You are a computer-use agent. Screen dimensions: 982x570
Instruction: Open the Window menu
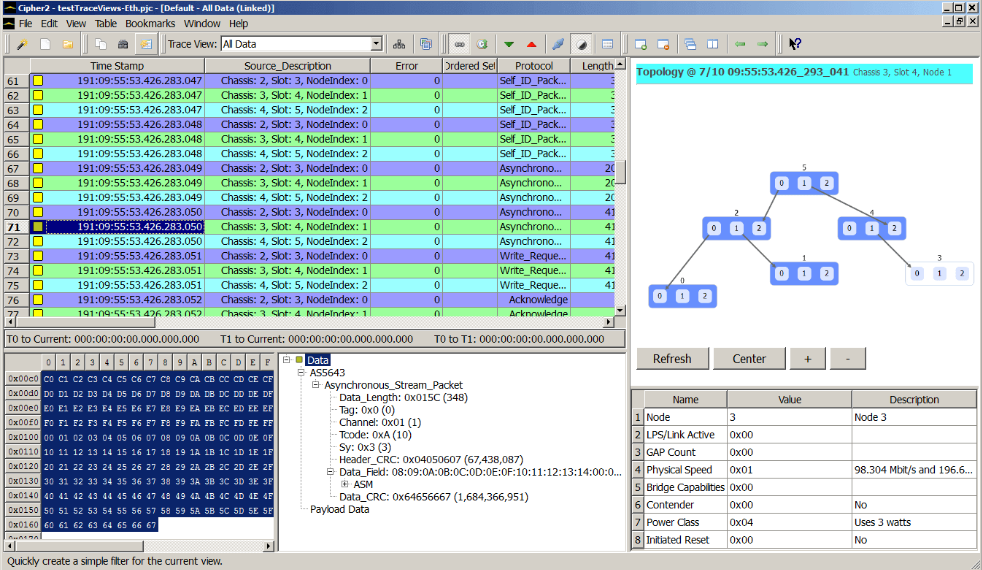202,24
